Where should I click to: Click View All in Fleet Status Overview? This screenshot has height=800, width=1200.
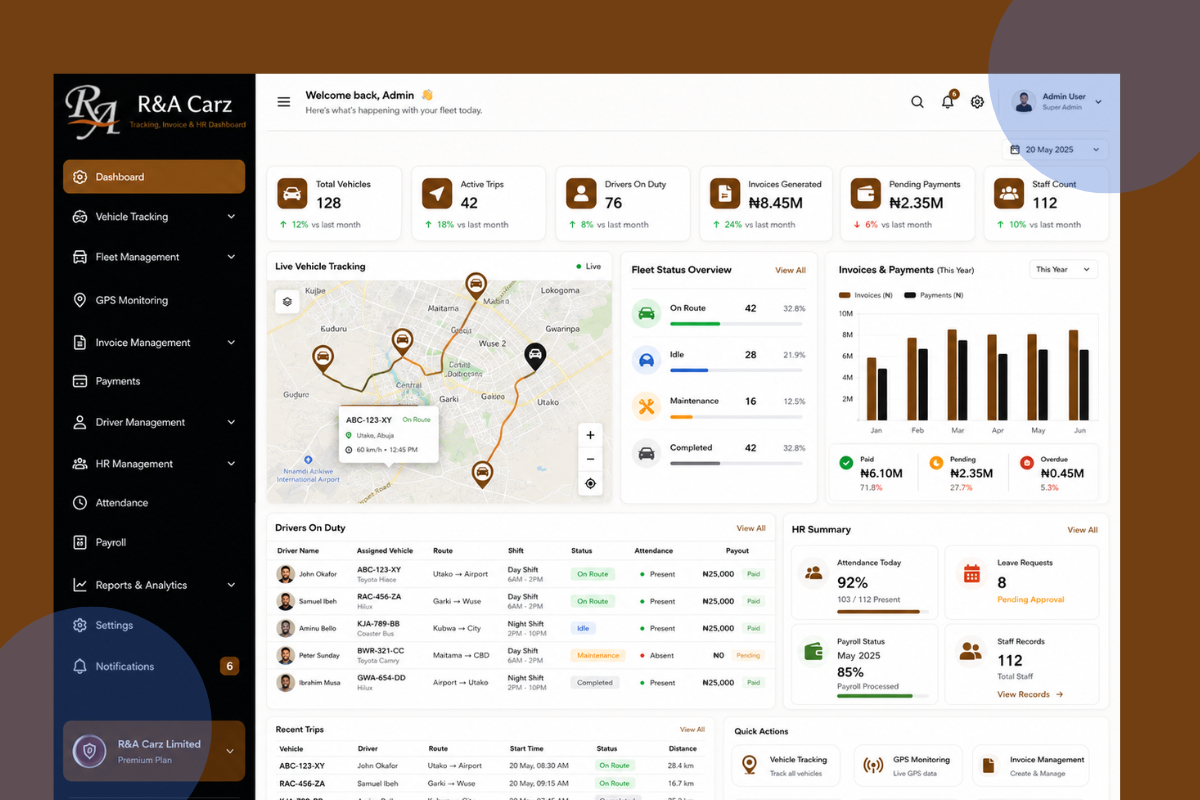(790, 270)
